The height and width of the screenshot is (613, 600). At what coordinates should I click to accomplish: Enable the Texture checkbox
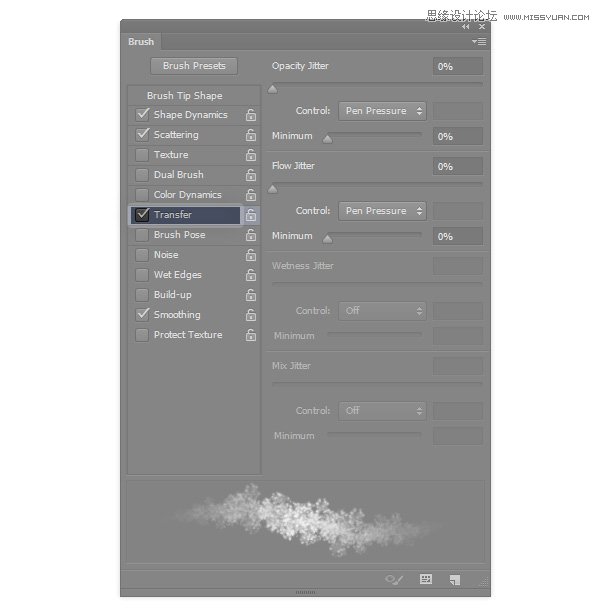tap(142, 155)
